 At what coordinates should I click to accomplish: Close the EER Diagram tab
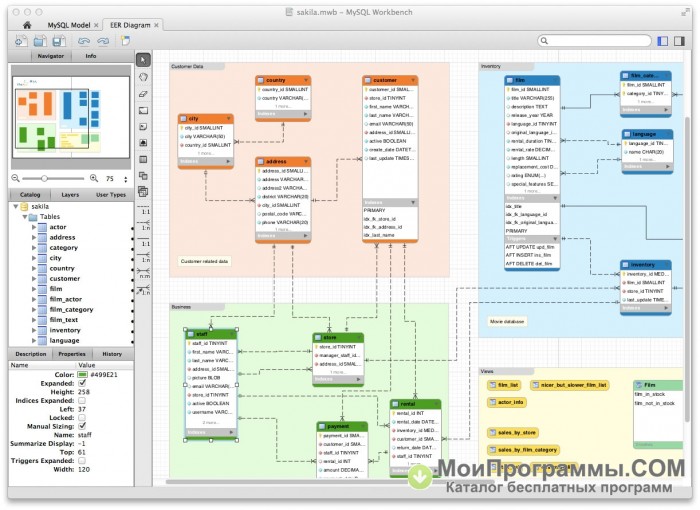click(x=156, y=25)
